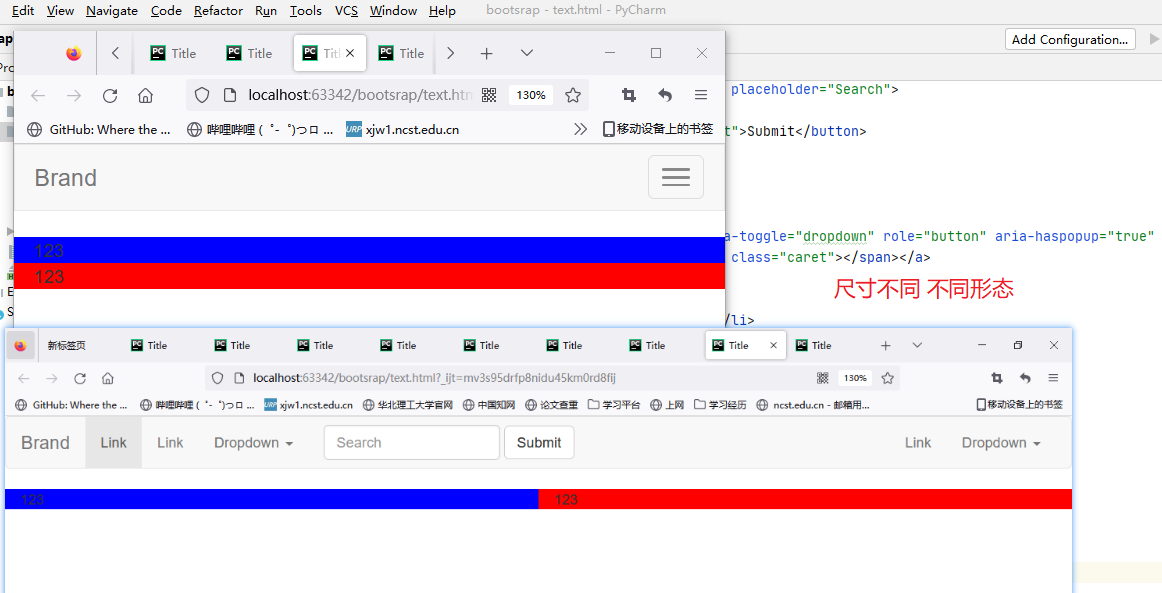Expand the list all tabs chevron in upper browser

click(x=527, y=53)
